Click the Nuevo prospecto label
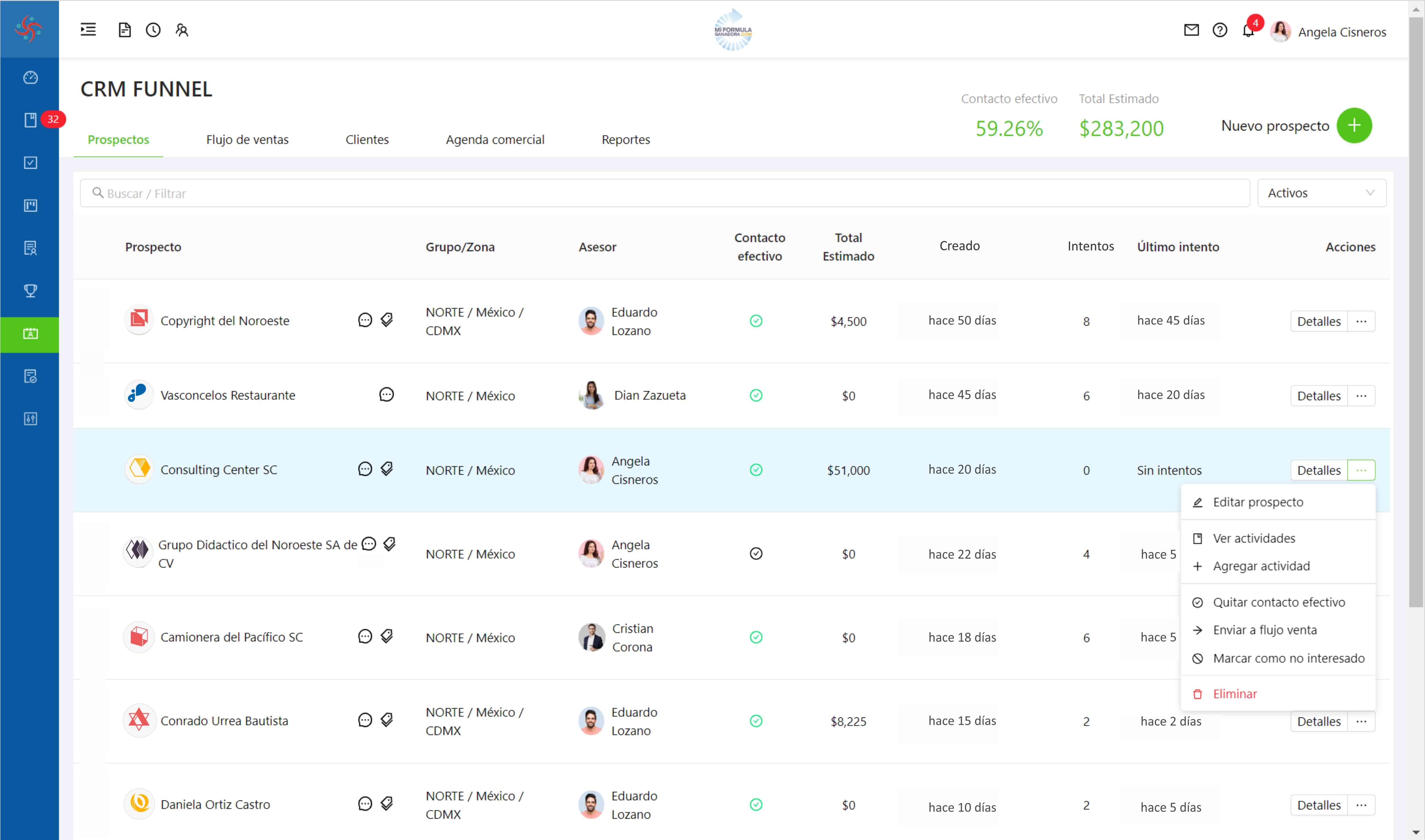The height and width of the screenshot is (840, 1425). pyautogui.click(x=1275, y=126)
